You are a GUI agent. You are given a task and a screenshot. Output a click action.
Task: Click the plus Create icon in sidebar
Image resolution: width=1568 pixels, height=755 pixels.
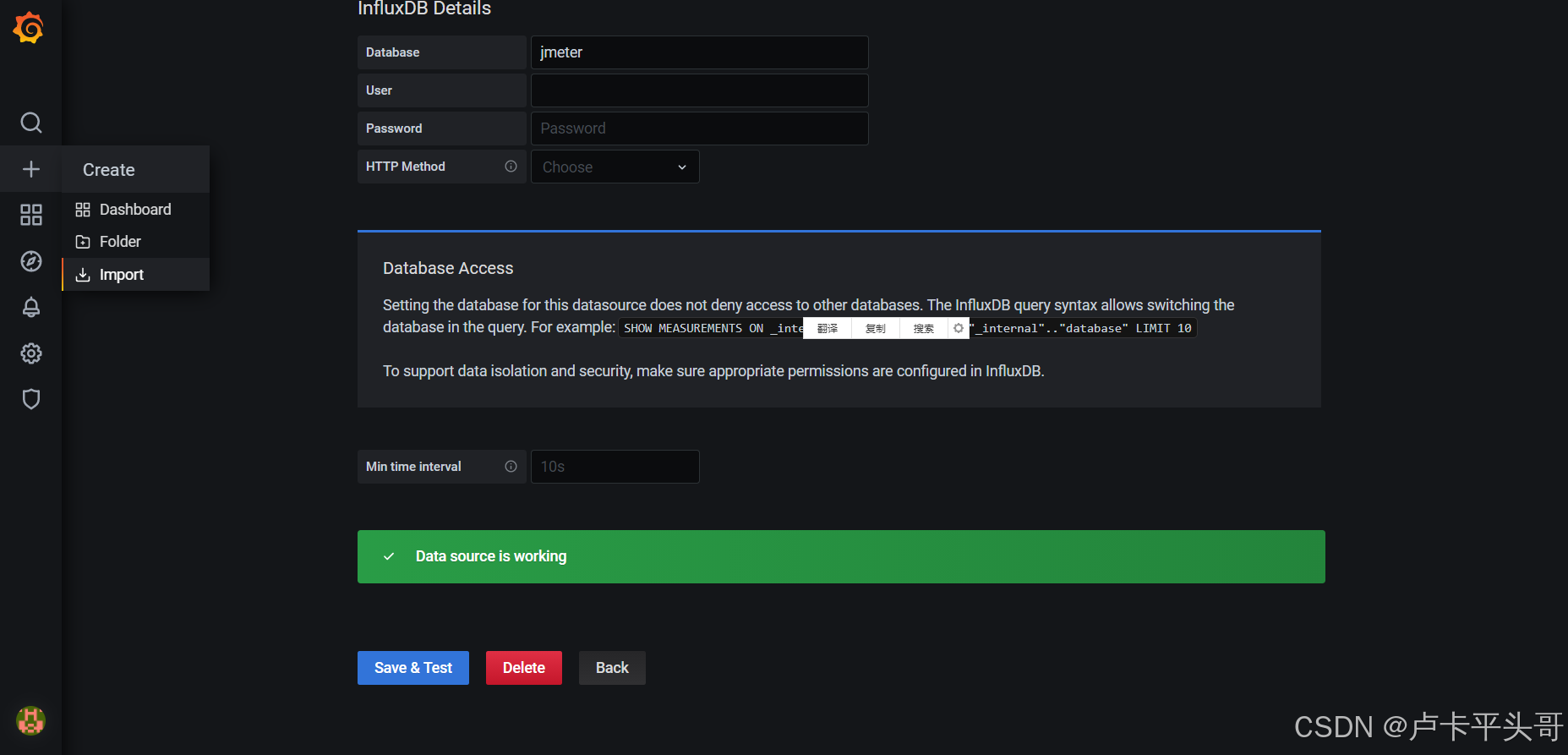[31, 169]
